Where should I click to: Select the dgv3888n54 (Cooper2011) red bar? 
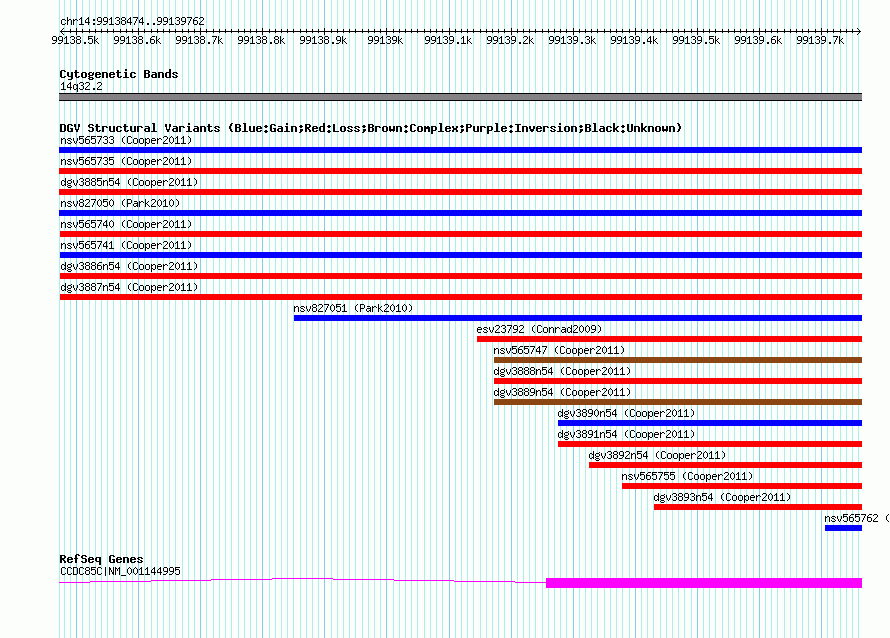[x=678, y=381]
